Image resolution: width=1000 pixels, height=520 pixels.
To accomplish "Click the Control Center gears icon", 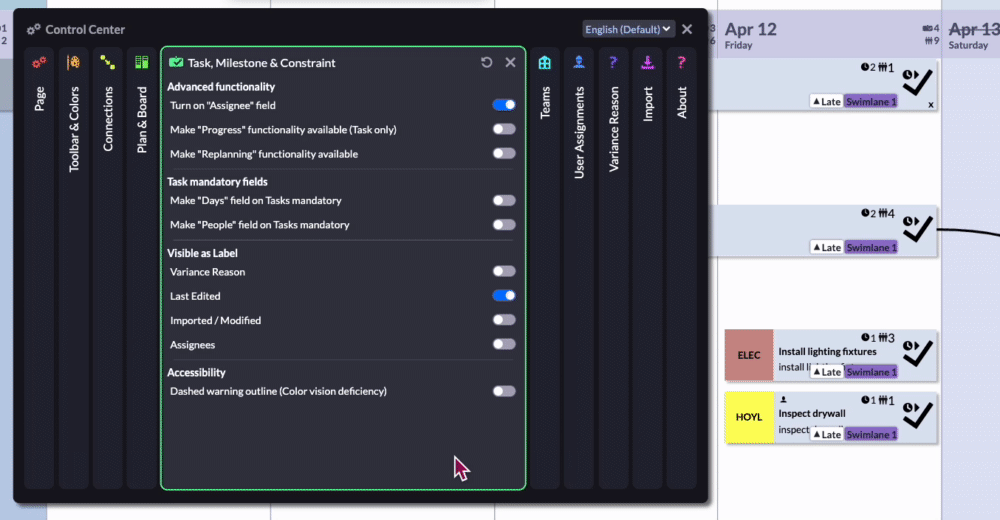I will (x=33, y=29).
